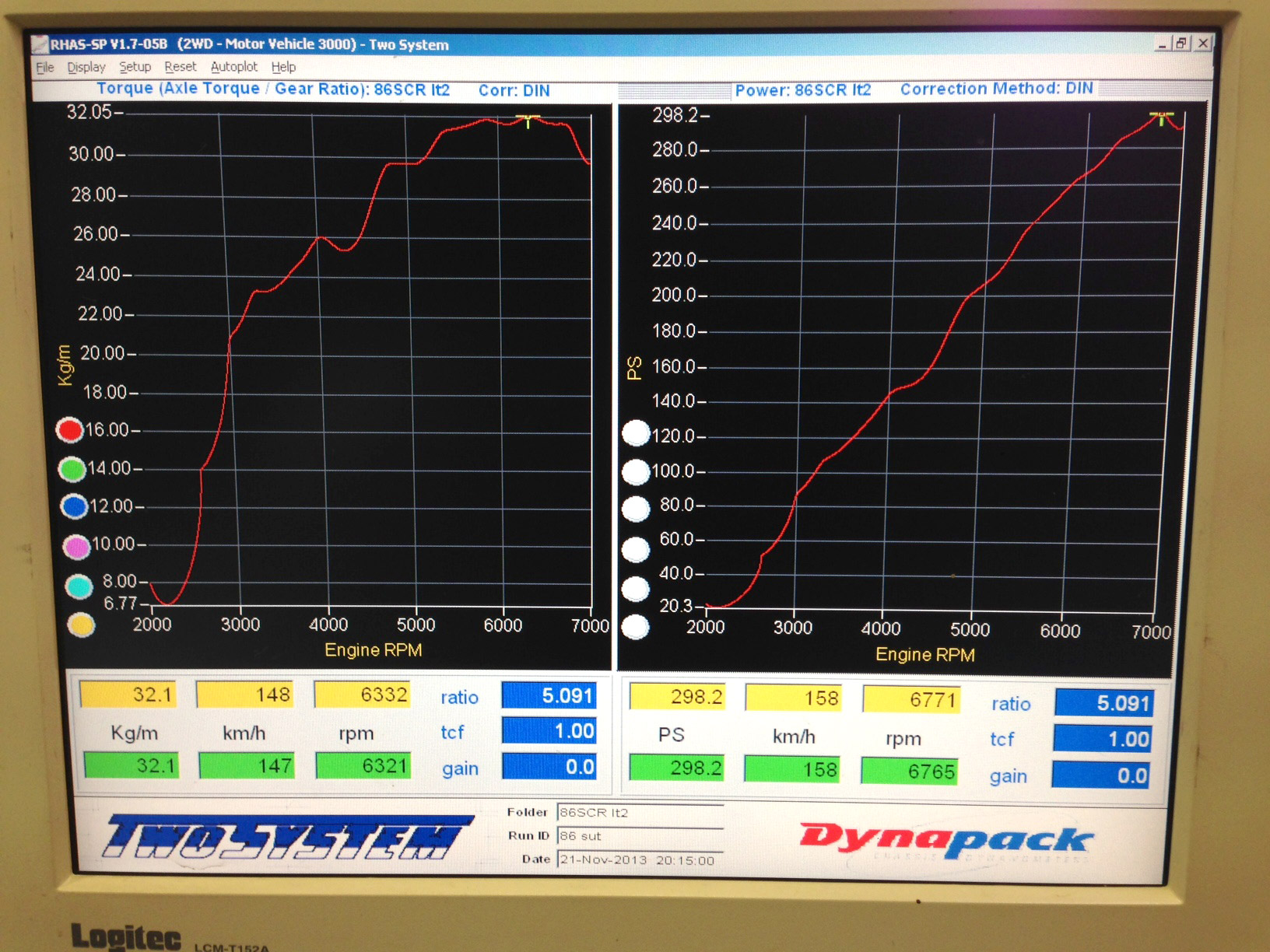Click white circle next to 40.0 PS

pos(636,589)
